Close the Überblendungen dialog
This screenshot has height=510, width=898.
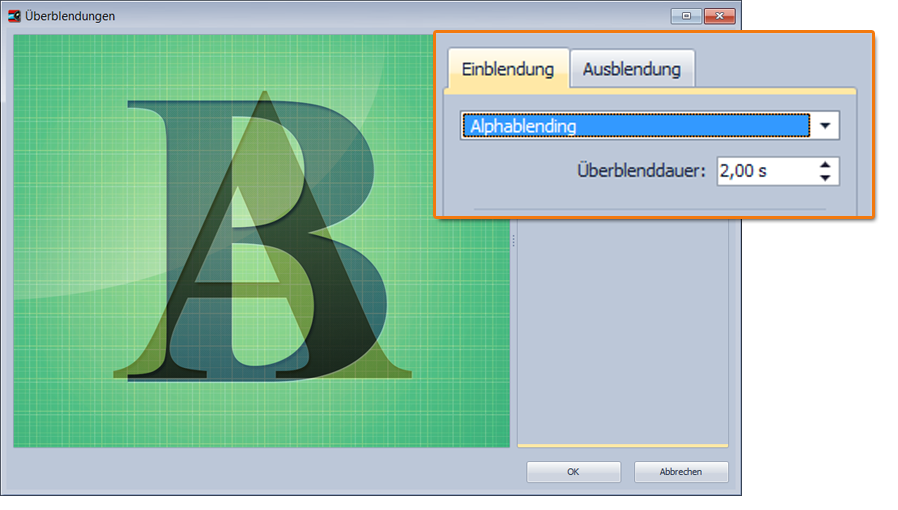(719, 16)
